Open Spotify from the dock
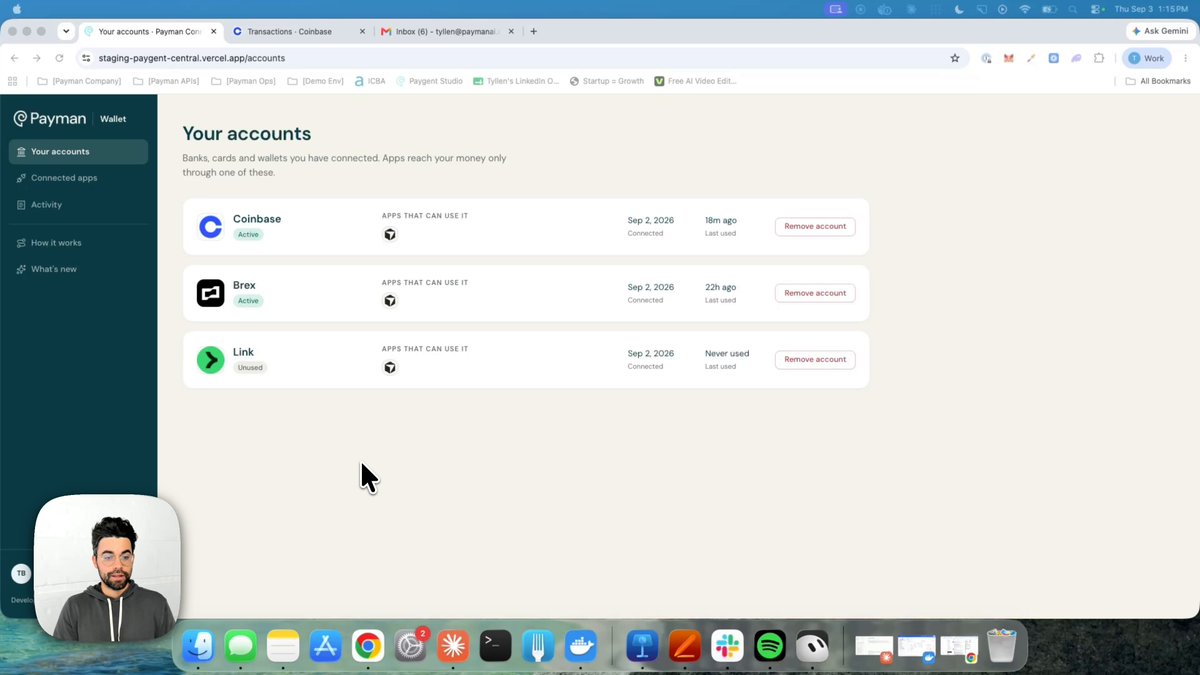 [770, 646]
